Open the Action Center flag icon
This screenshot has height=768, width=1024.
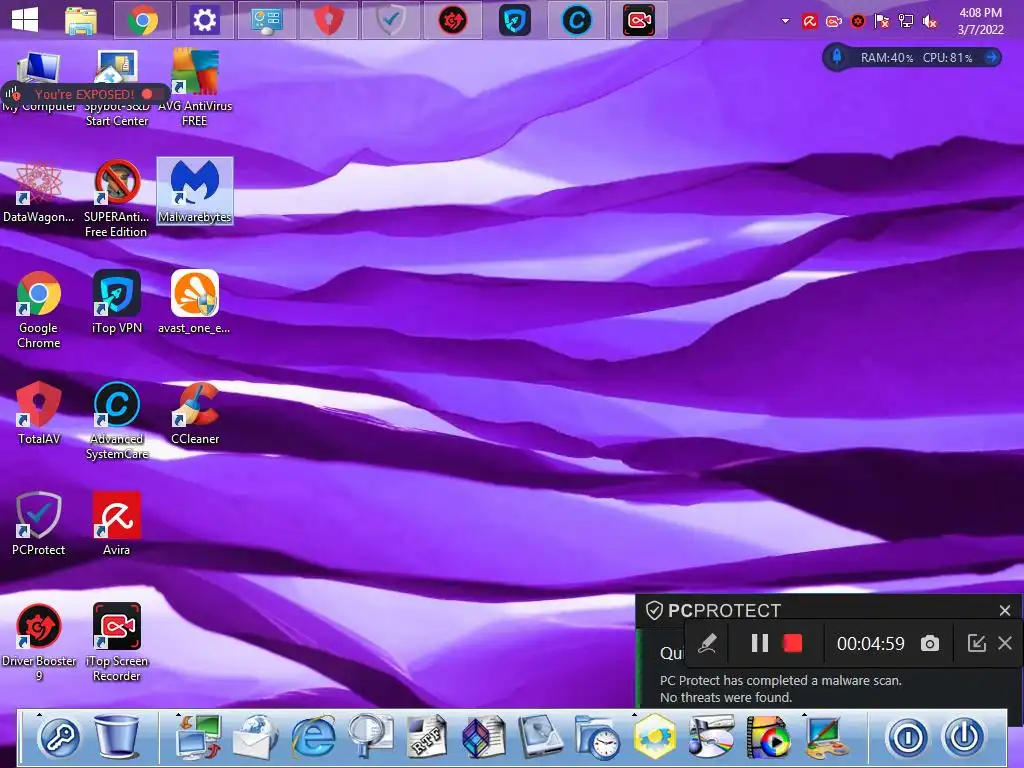[x=882, y=22]
